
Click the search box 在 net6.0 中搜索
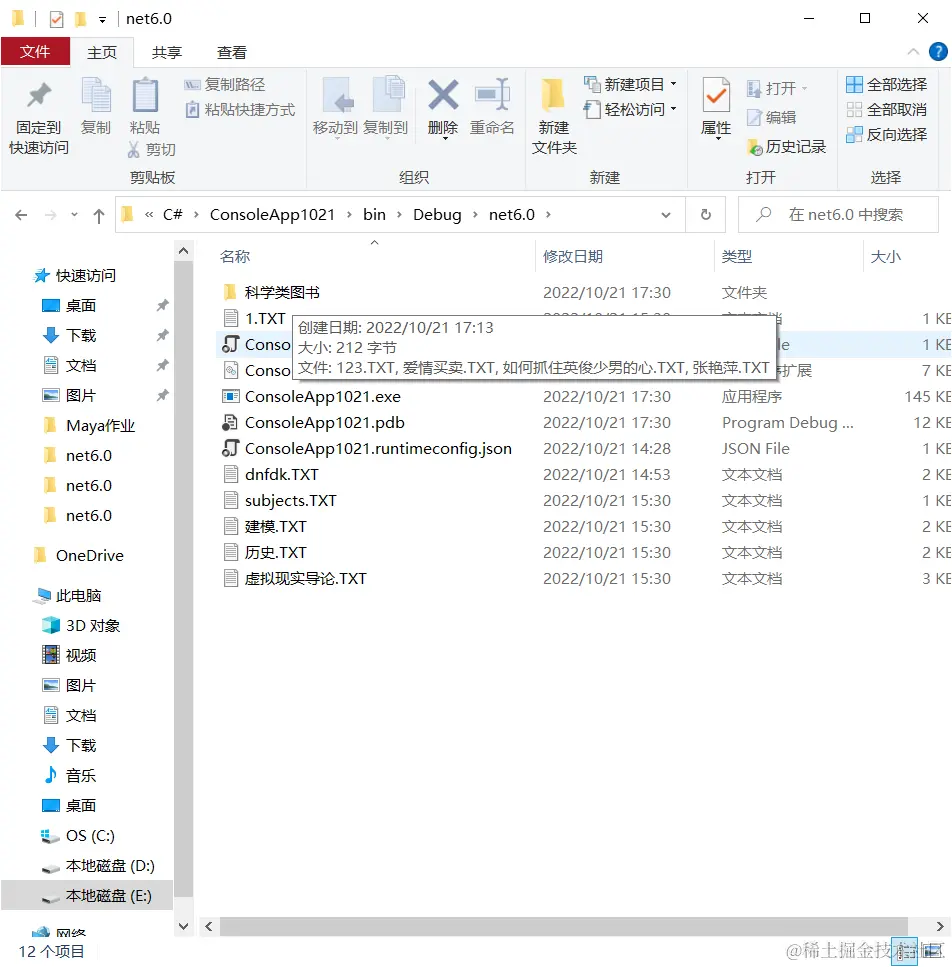point(839,215)
